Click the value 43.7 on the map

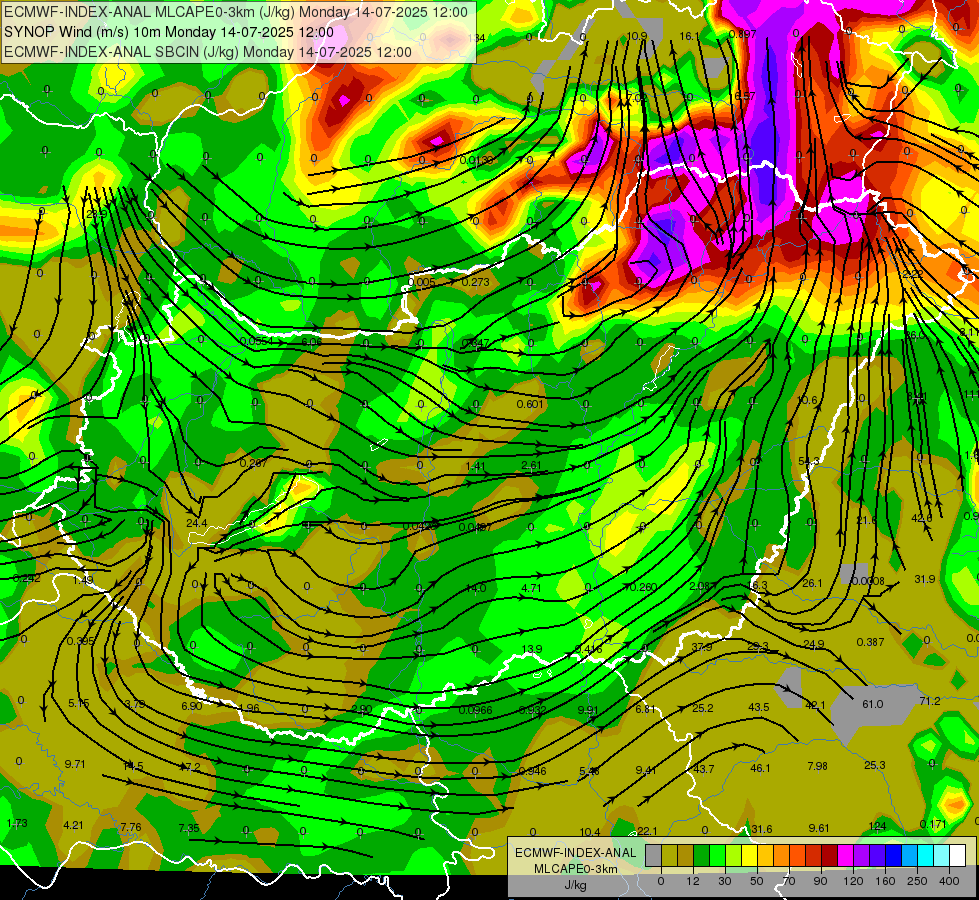click(x=704, y=769)
